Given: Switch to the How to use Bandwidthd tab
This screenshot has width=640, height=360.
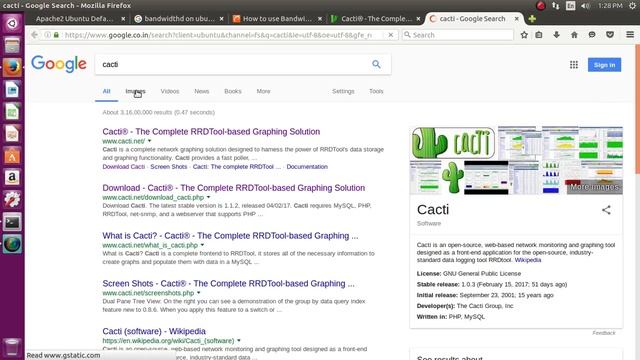Looking at the screenshot, I should [x=277, y=19].
